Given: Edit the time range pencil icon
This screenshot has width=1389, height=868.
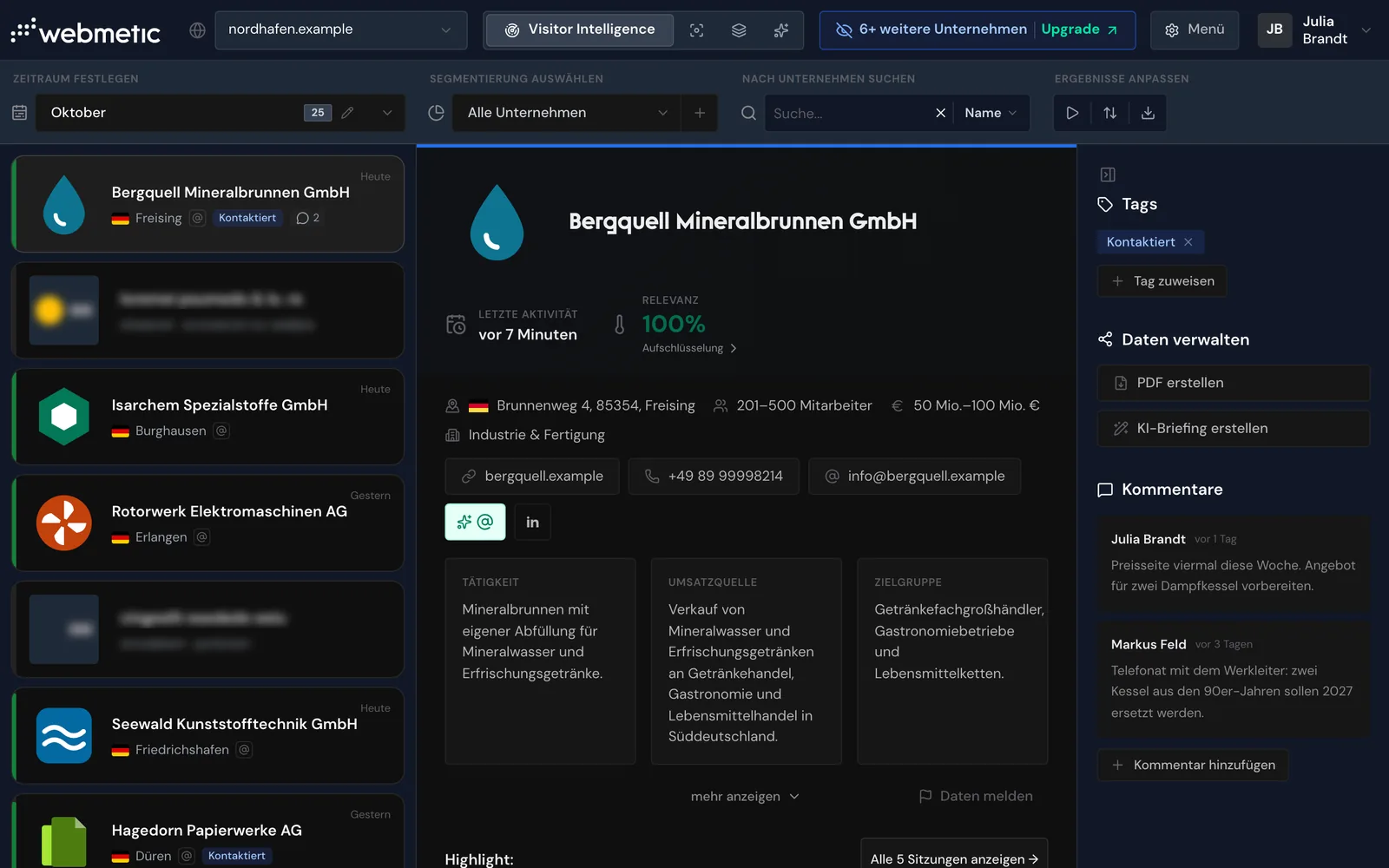Looking at the screenshot, I should click(x=347, y=113).
